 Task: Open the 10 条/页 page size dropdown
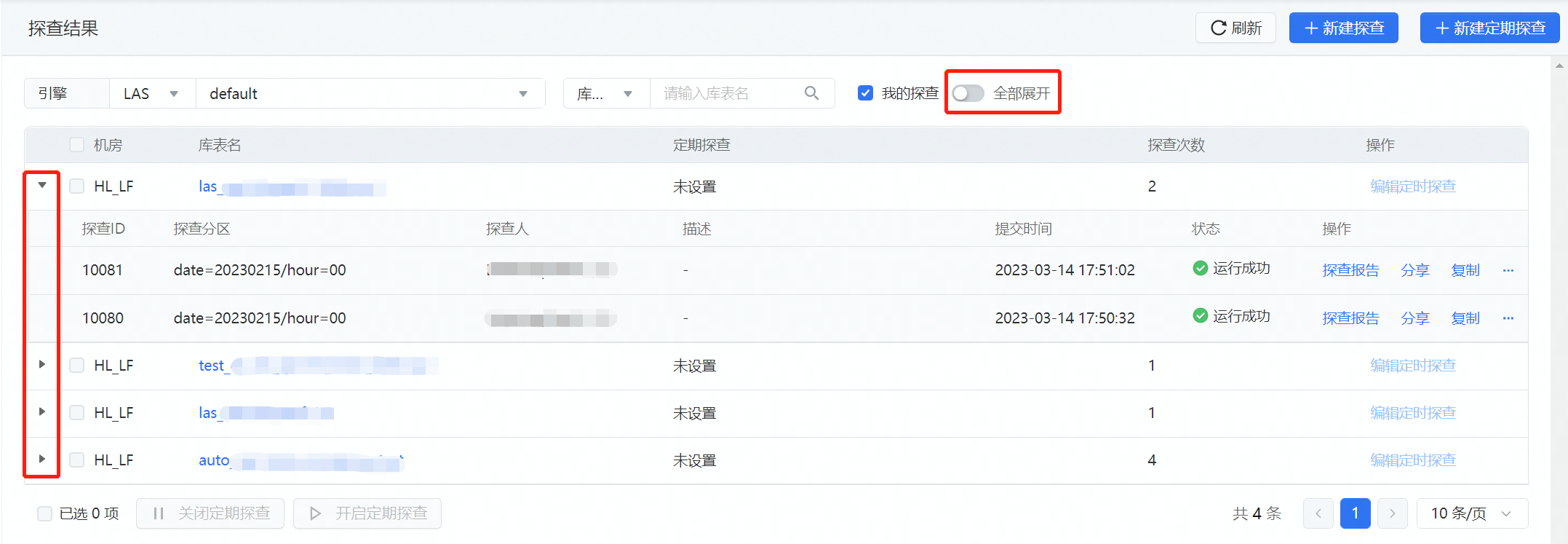click(1472, 513)
